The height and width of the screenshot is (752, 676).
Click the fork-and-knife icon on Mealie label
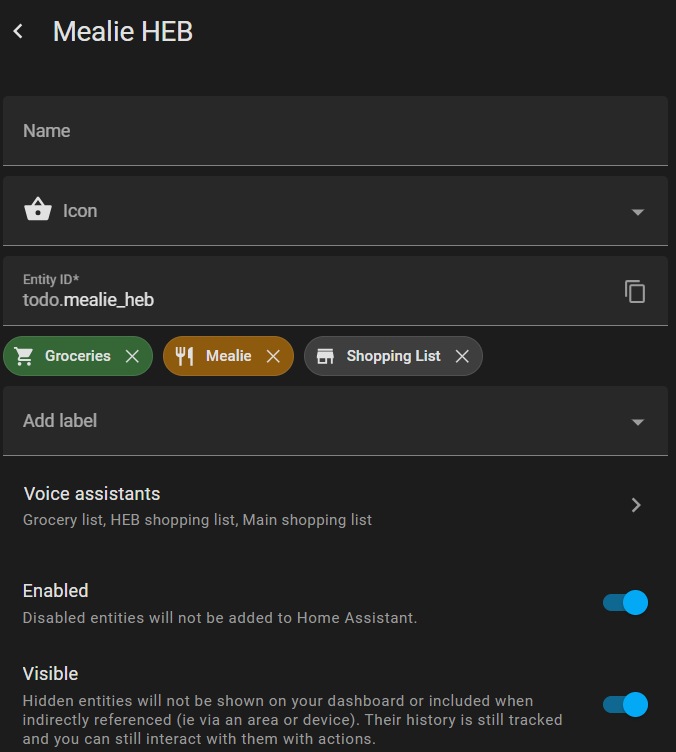coord(185,356)
